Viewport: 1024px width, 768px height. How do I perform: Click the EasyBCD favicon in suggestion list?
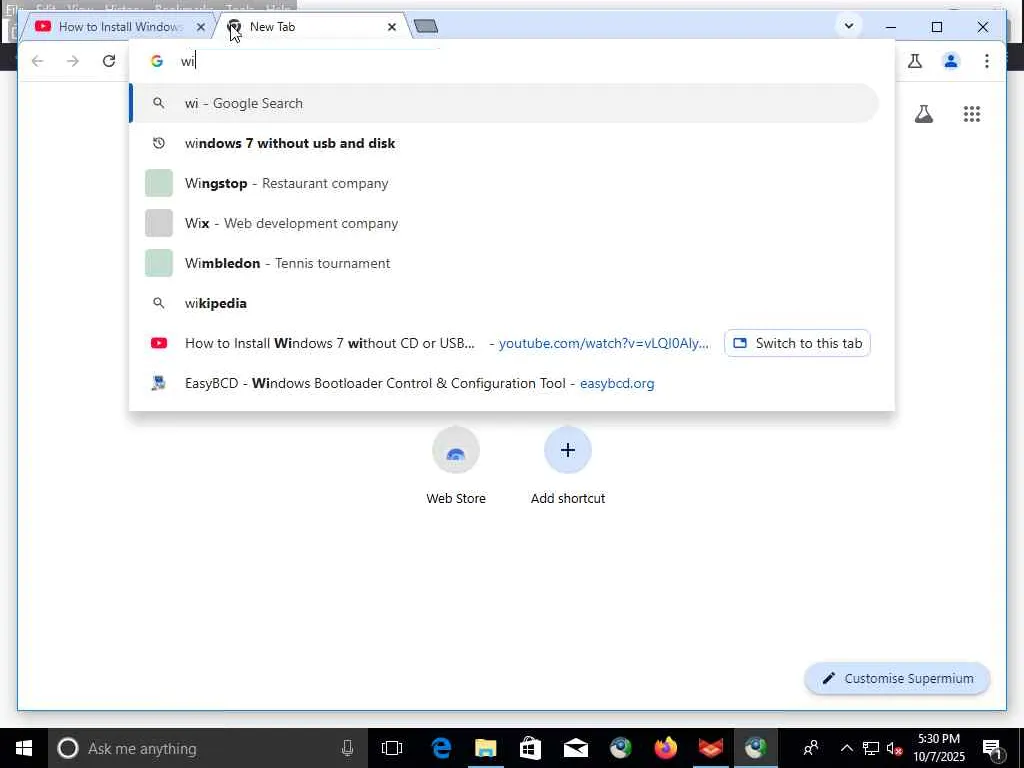point(159,383)
